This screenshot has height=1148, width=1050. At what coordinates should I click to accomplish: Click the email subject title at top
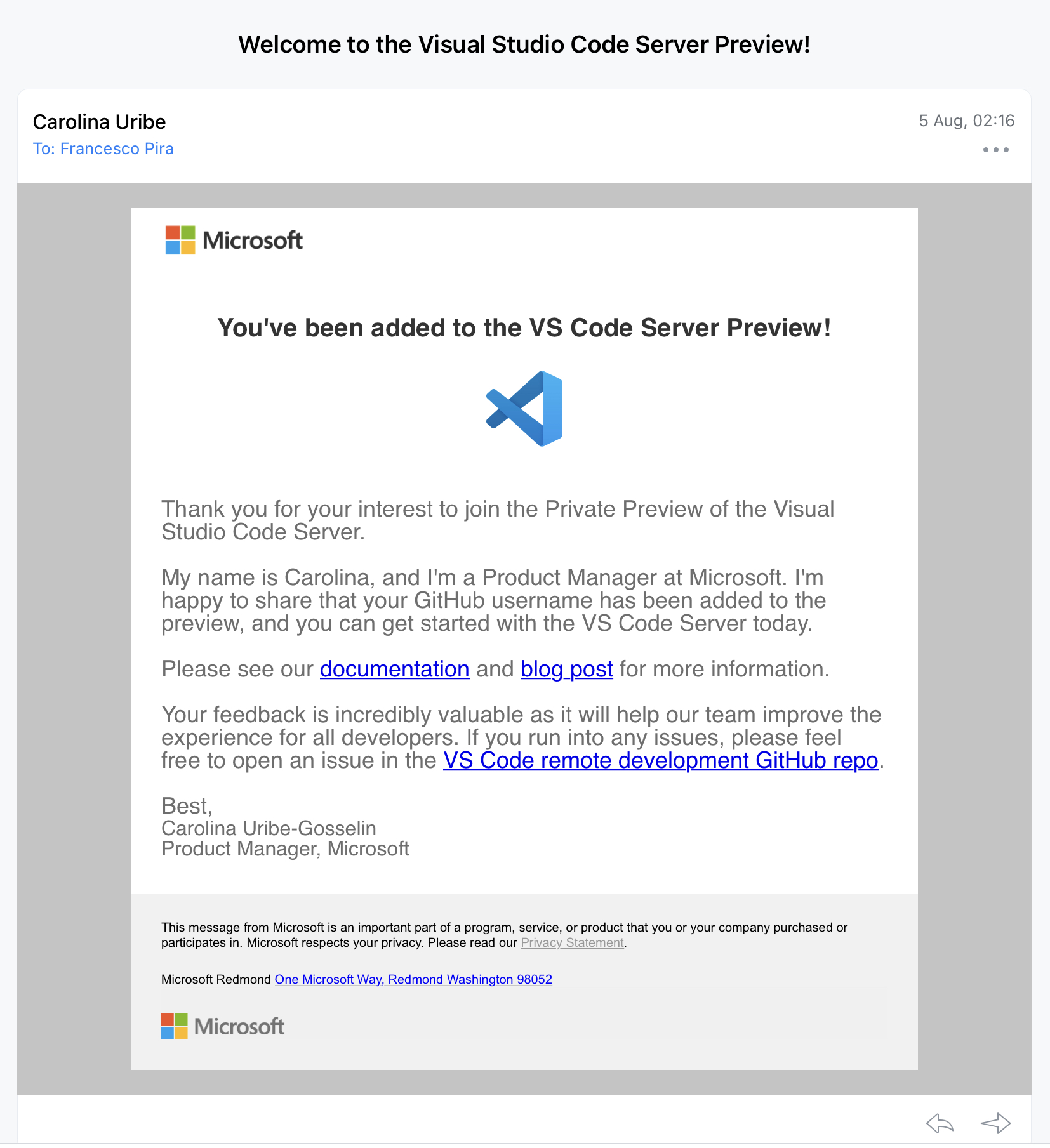524,44
